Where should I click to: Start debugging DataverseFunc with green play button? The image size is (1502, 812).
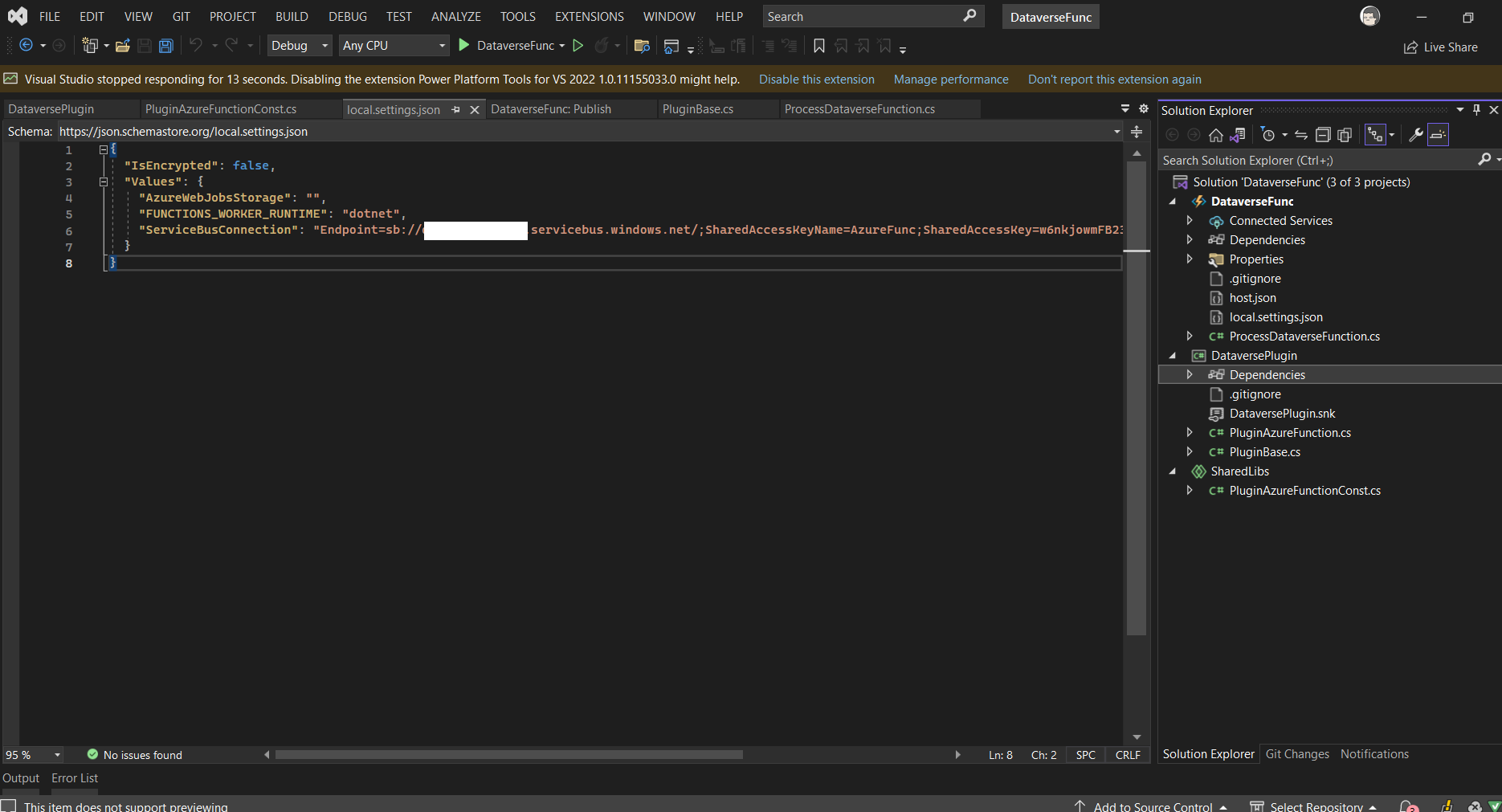(463, 46)
